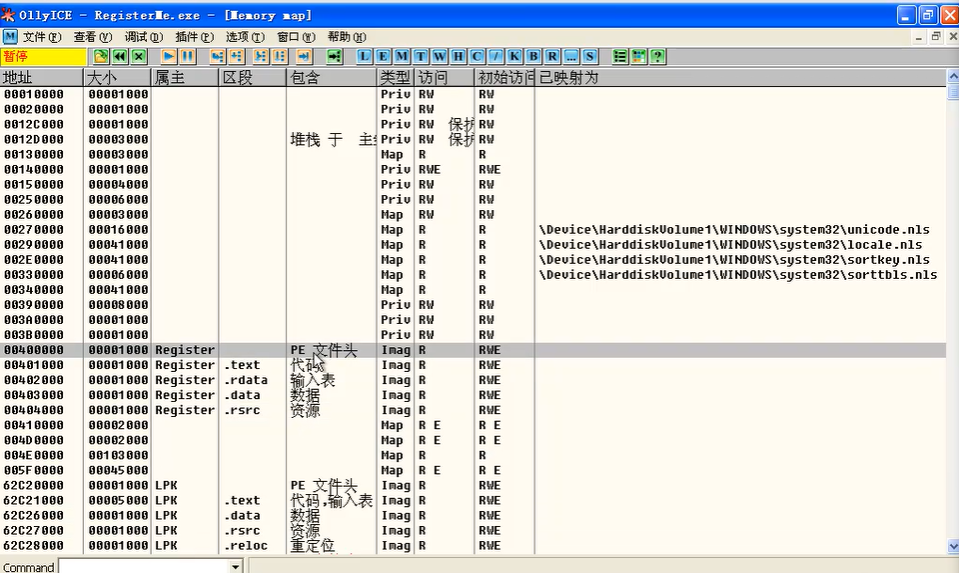Select the 00400000 PE 文件头 row
Viewport: 959px width, 573px height.
pos(473,350)
